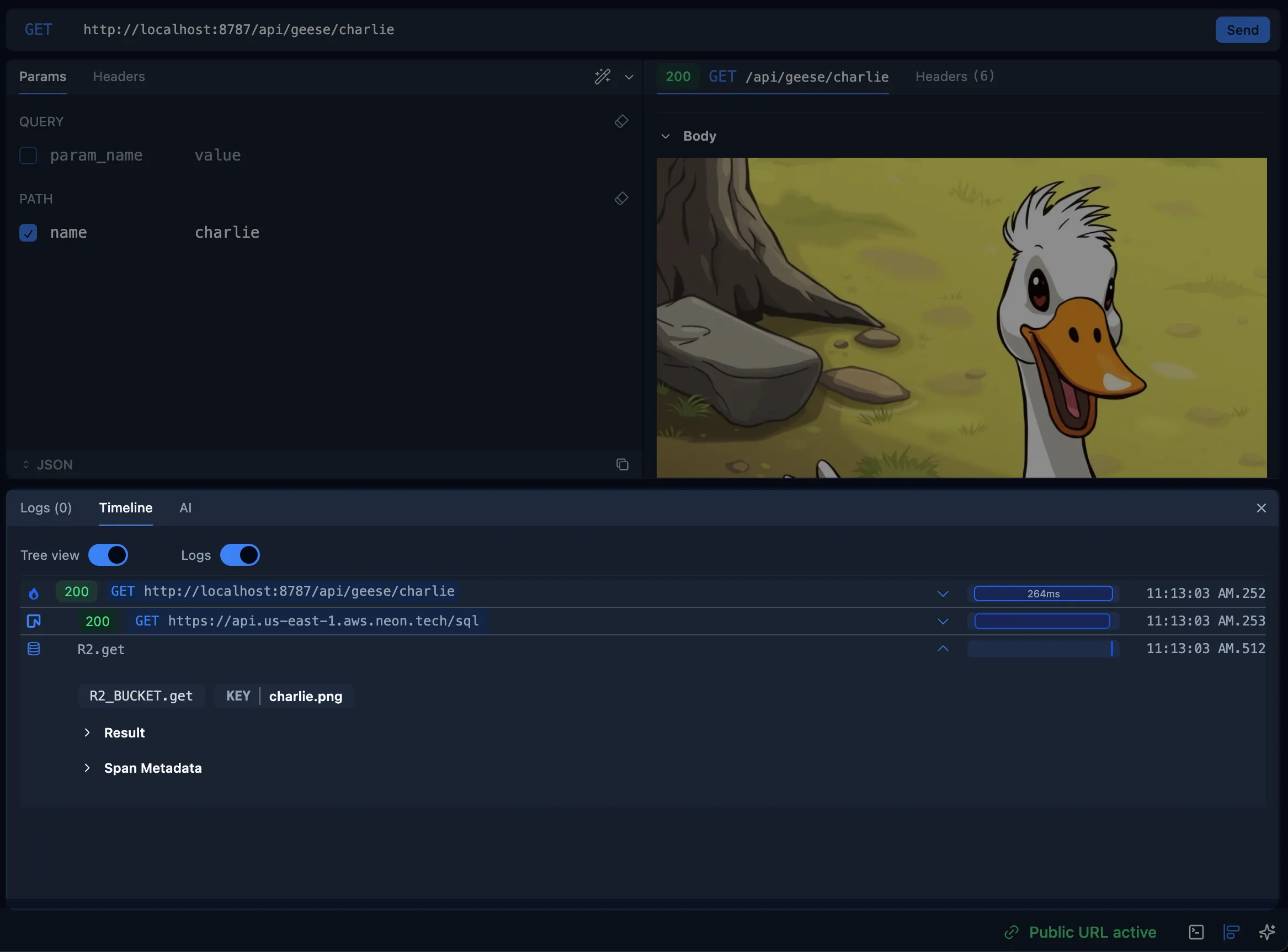The image size is (1288, 952).
Task: Click the database/cylinder icon in timeline
Action: [34, 649]
